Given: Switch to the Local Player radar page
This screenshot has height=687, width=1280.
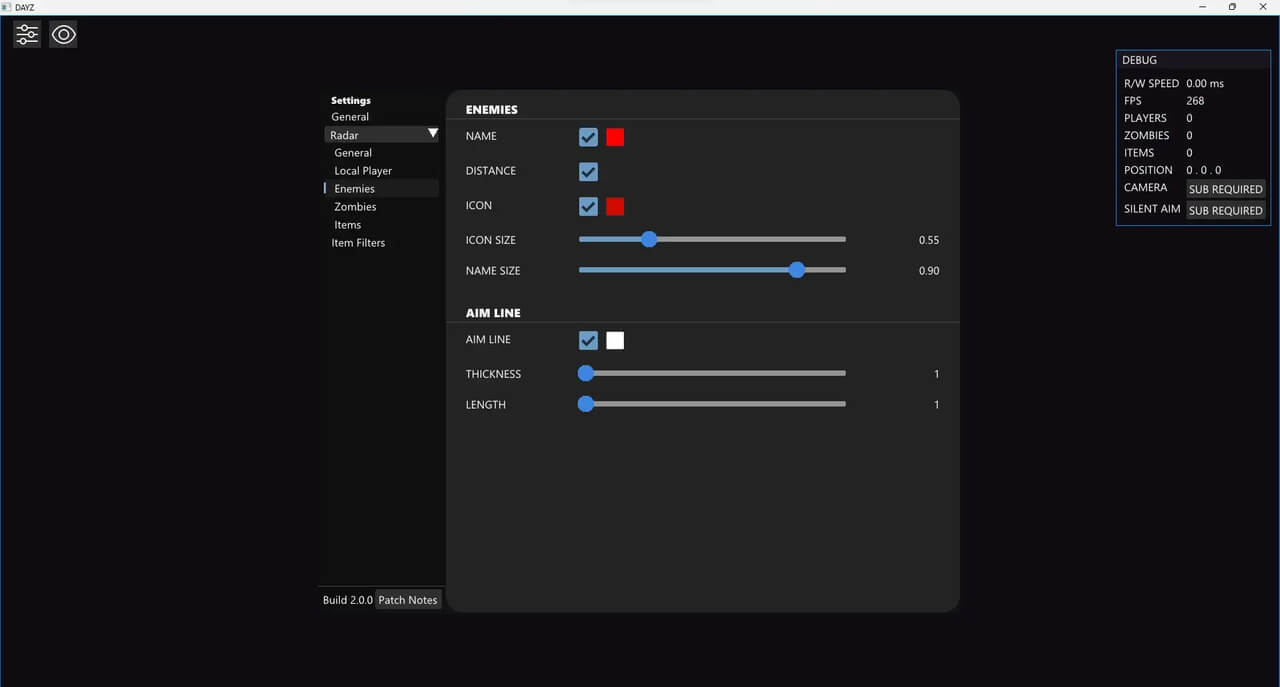Looking at the screenshot, I should [363, 171].
